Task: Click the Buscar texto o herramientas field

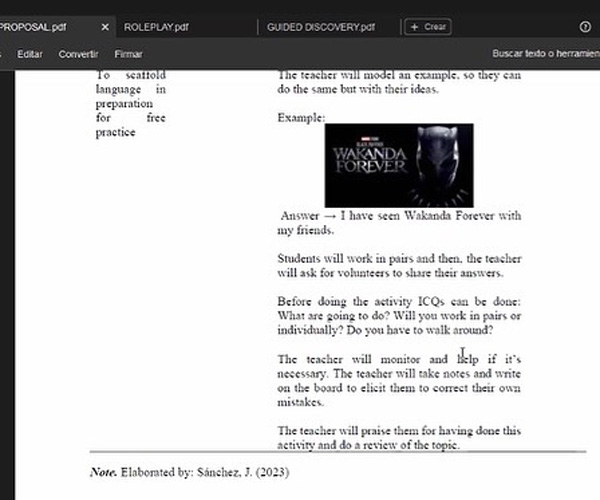Action: 546,53
